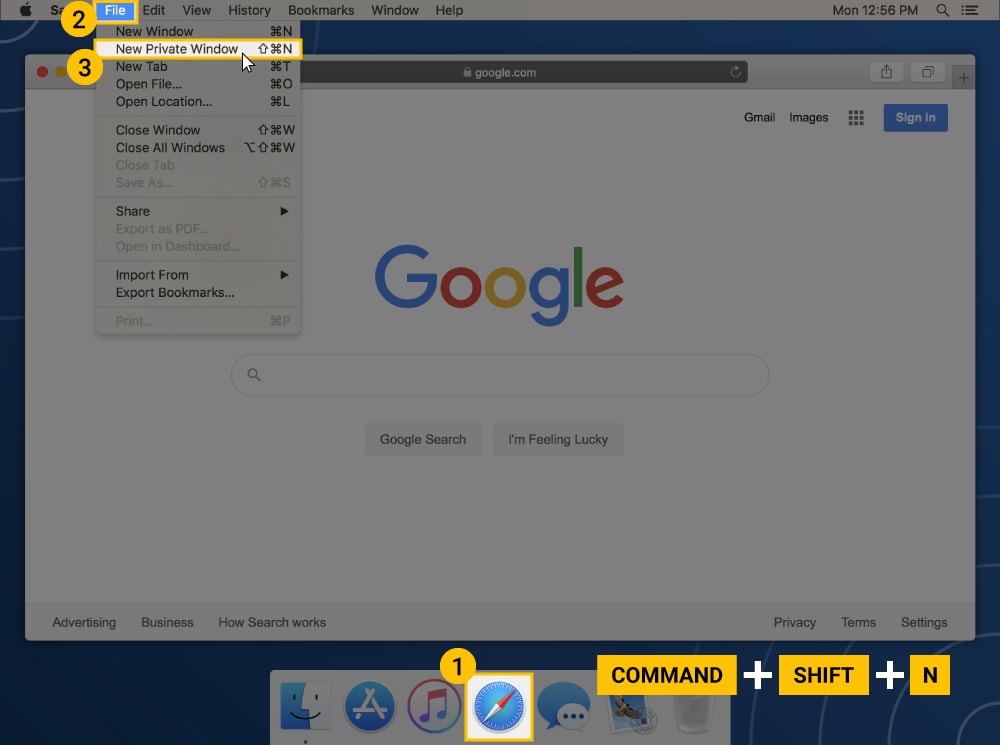Click the menu bar clock Mon 12:56 PM
1000x745 pixels.
[875, 10]
